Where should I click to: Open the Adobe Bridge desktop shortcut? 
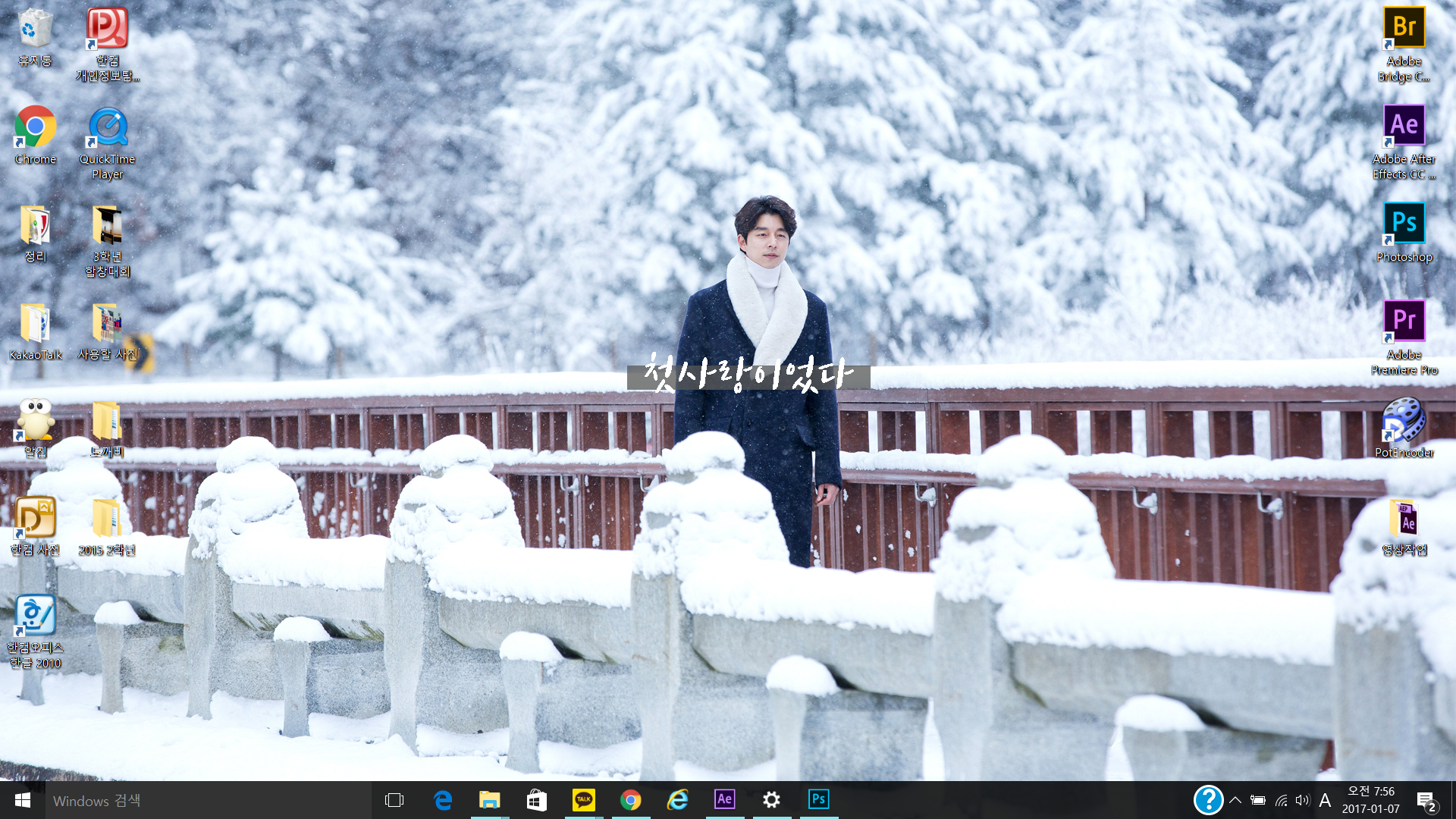(1404, 29)
